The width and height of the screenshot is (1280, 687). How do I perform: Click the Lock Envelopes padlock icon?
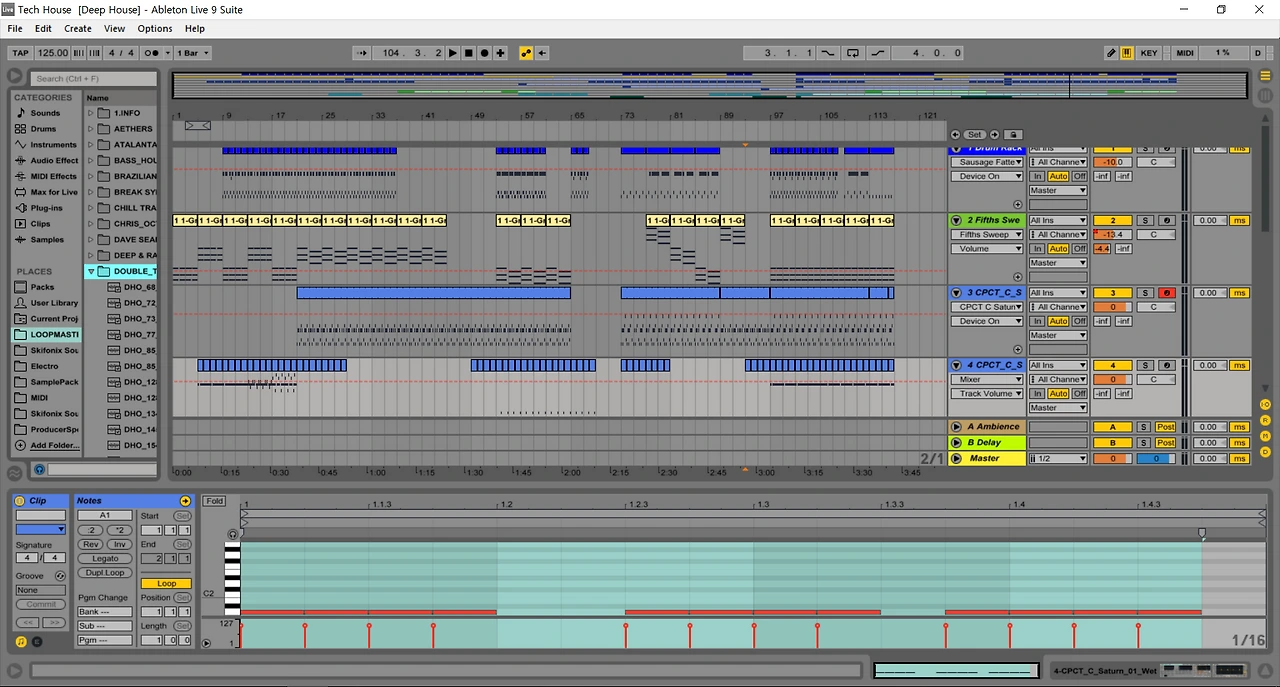(x=1012, y=134)
